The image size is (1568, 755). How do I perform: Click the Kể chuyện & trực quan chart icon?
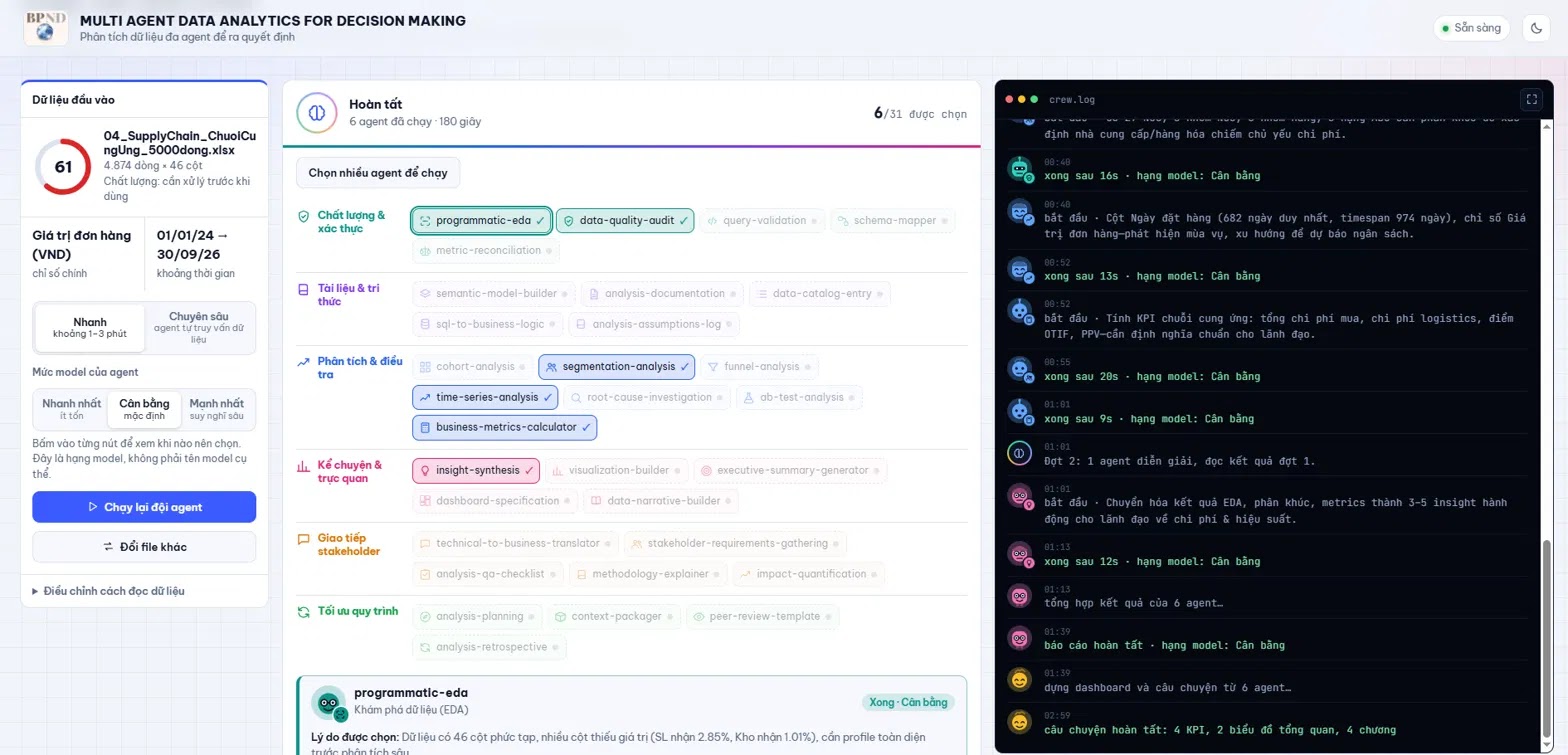point(303,466)
